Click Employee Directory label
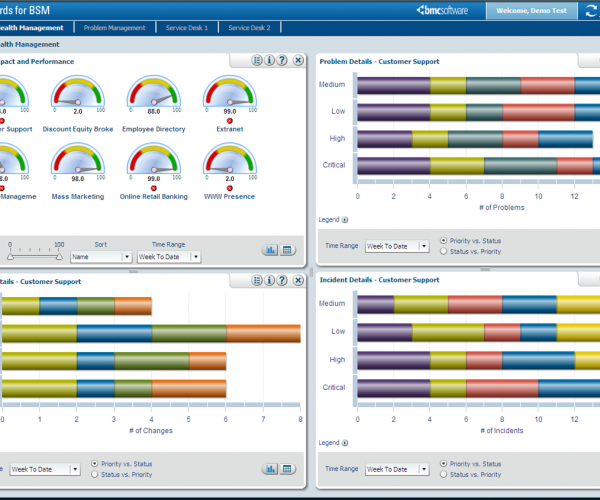600x500 pixels. [154, 129]
